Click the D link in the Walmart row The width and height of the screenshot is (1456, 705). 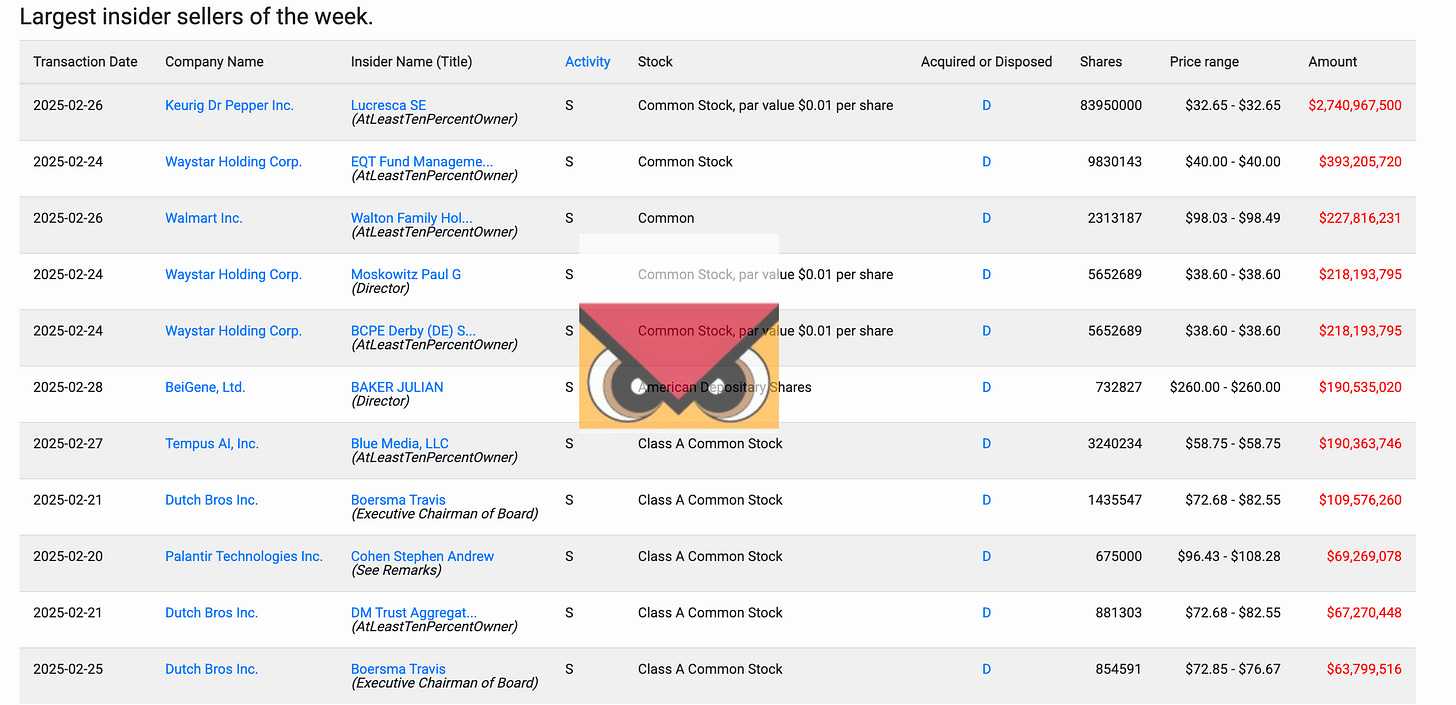pos(986,218)
